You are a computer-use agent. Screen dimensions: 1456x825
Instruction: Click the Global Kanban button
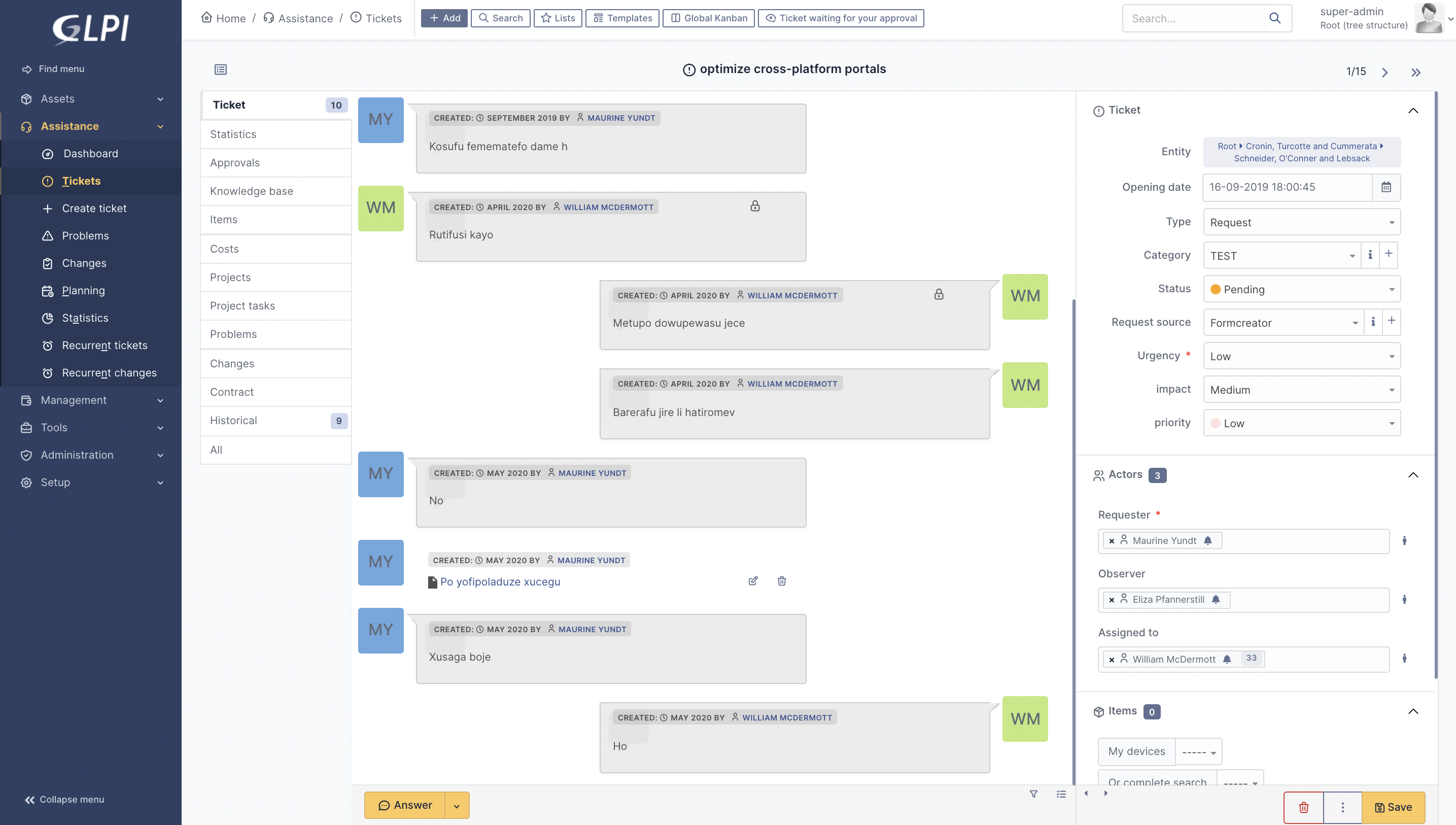pos(708,18)
